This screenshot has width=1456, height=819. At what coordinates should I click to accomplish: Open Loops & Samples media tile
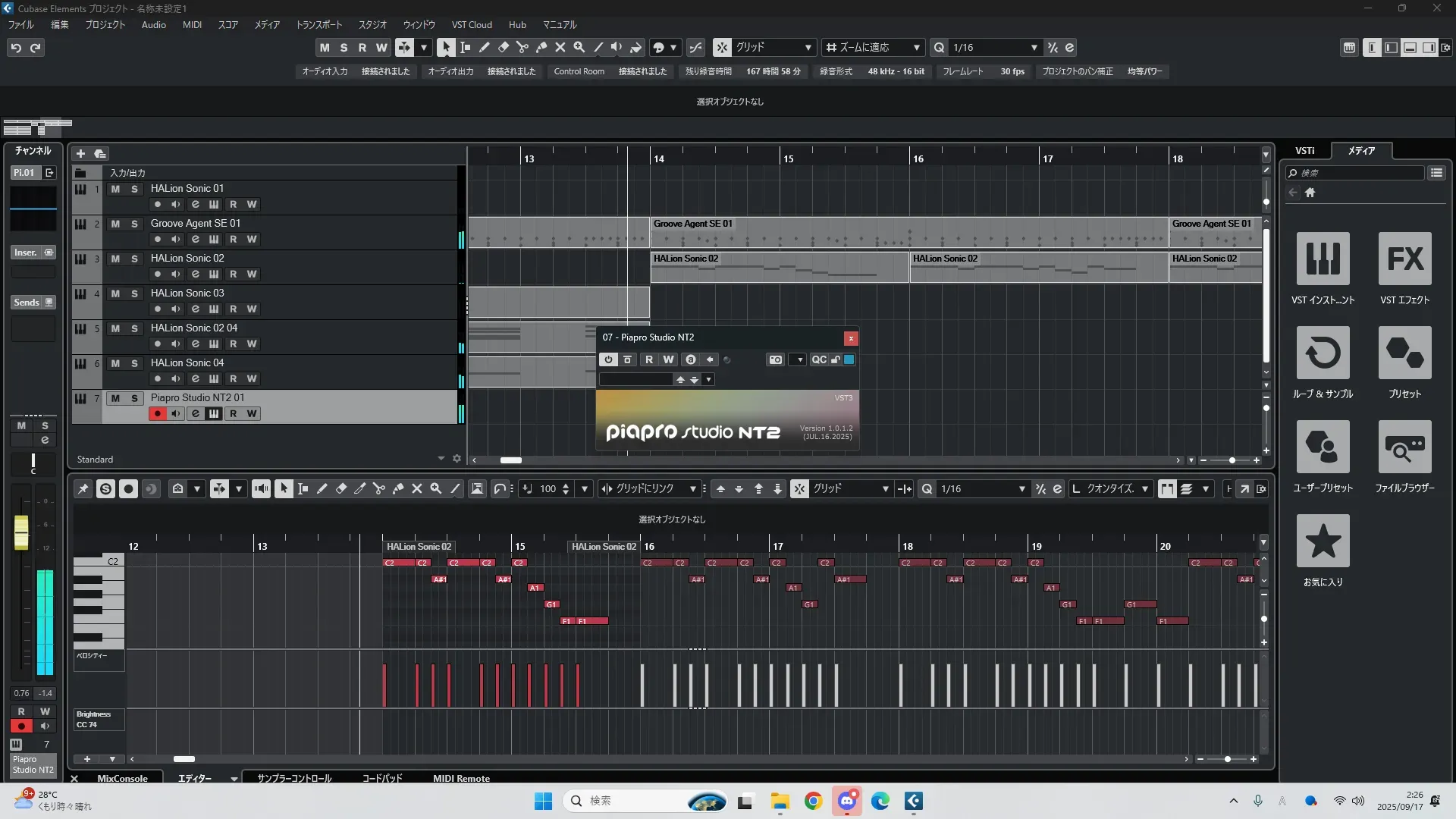pos(1323,353)
